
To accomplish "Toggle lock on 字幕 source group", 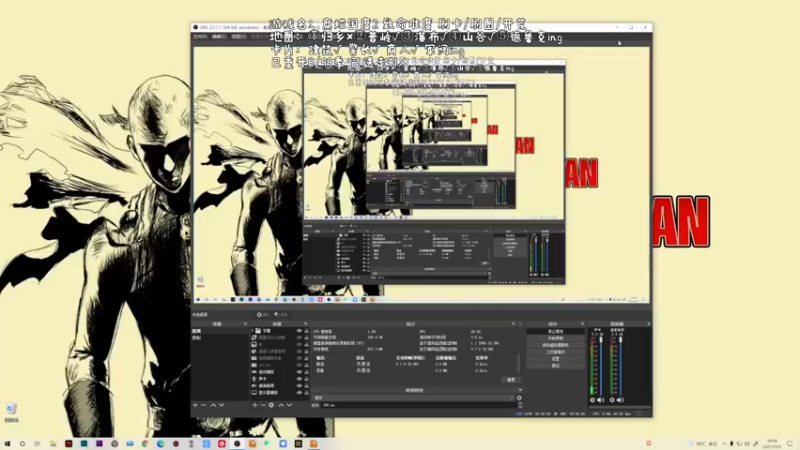I will click(x=306, y=331).
